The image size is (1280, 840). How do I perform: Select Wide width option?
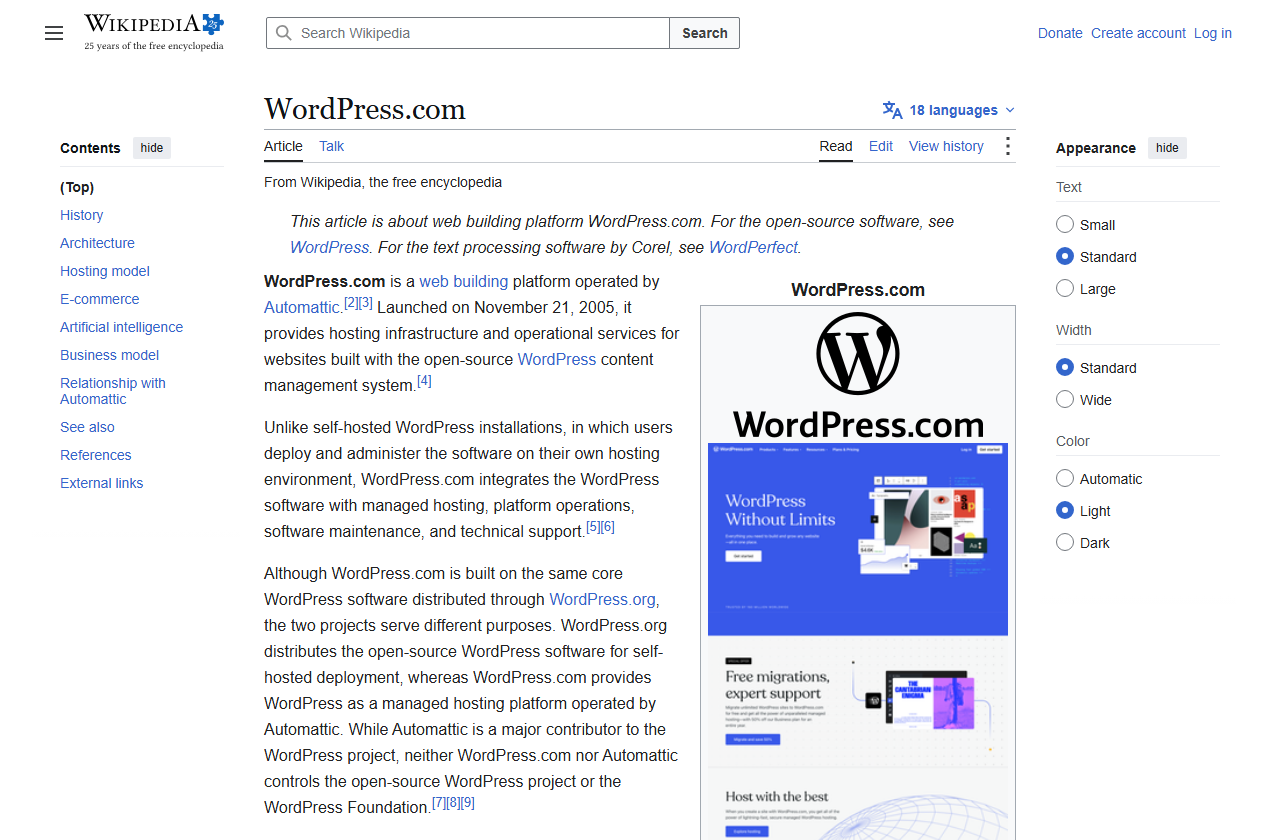[x=1065, y=400]
